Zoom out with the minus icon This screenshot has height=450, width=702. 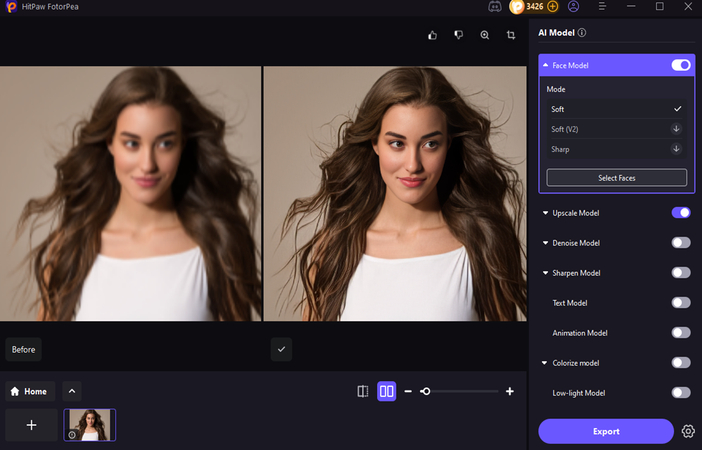[x=408, y=391]
